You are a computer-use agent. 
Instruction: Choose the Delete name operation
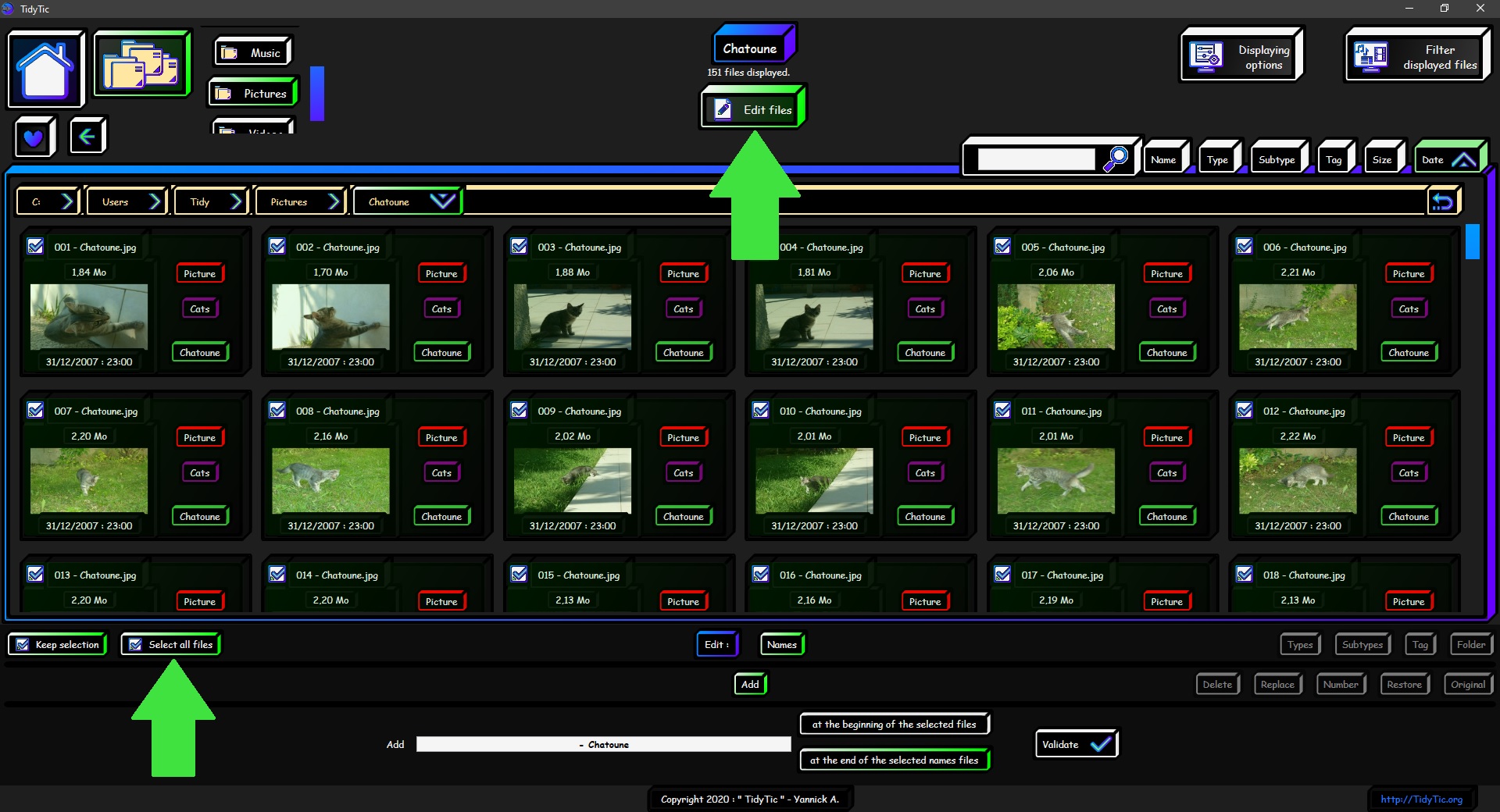(x=1217, y=684)
